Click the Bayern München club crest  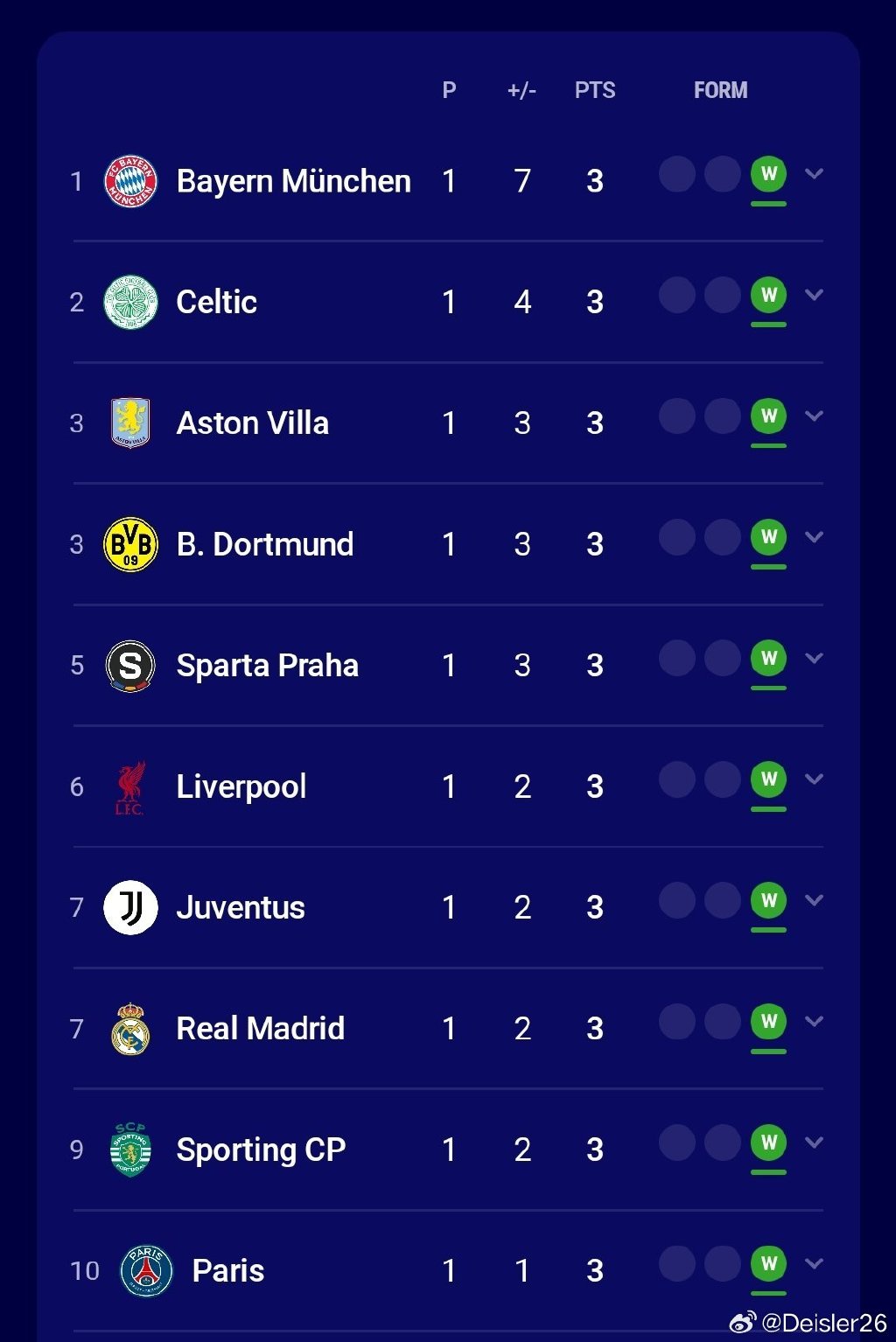point(130,181)
